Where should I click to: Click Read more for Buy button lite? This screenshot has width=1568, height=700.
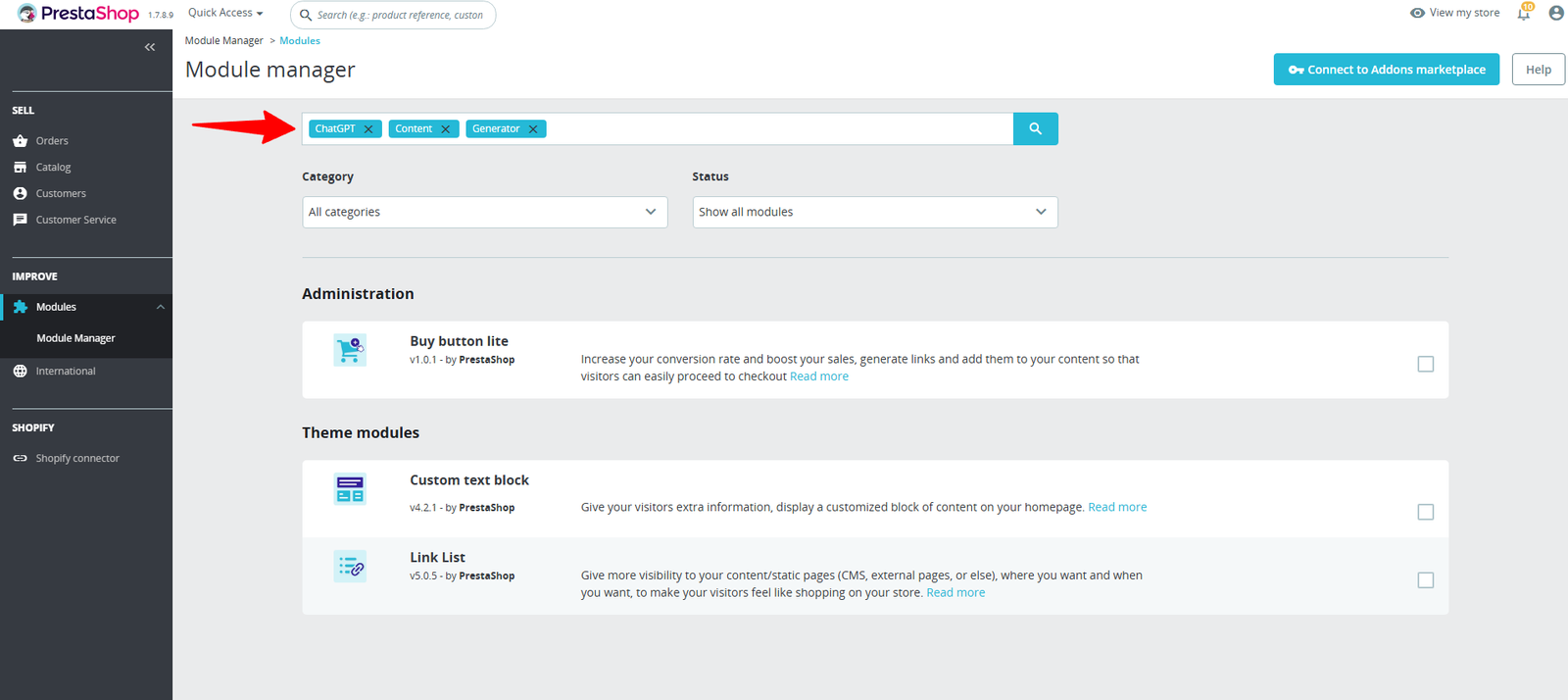point(819,376)
